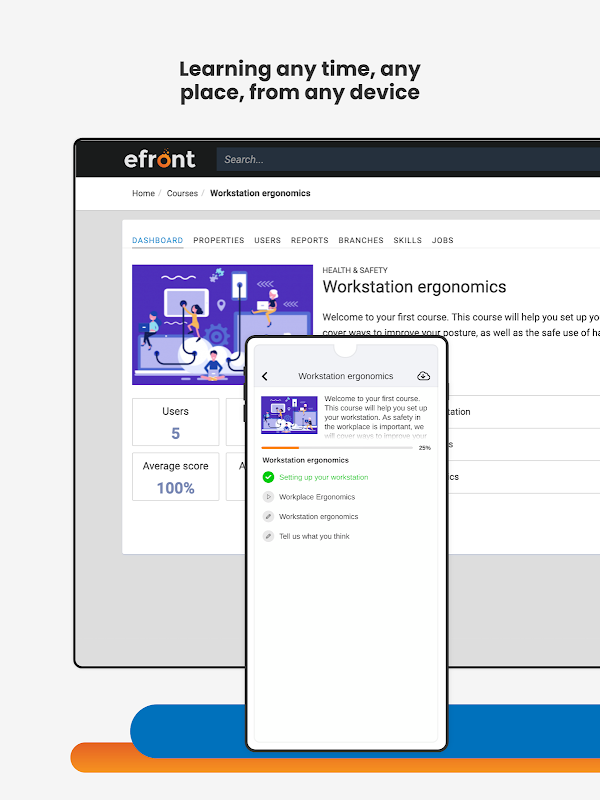Click the Search field in top bar
The height and width of the screenshot is (800, 600).
tap(408, 159)
